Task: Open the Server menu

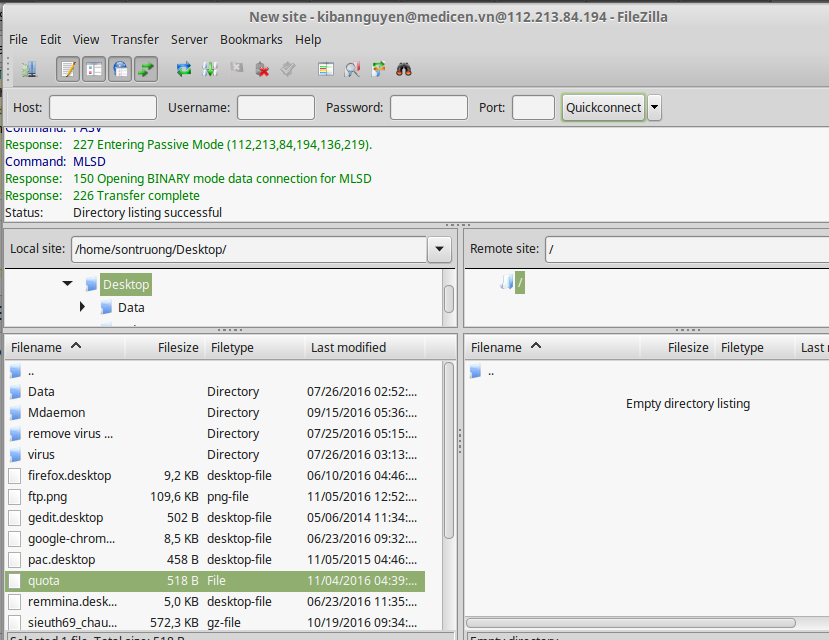Action: tap(189, 40)
